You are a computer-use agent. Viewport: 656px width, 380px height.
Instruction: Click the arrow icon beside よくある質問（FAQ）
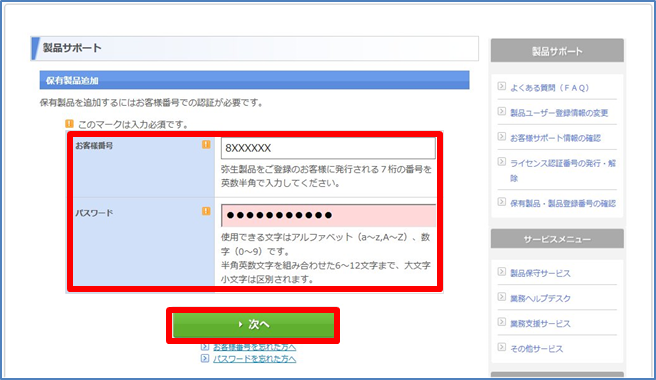click(x=502, y=86)
